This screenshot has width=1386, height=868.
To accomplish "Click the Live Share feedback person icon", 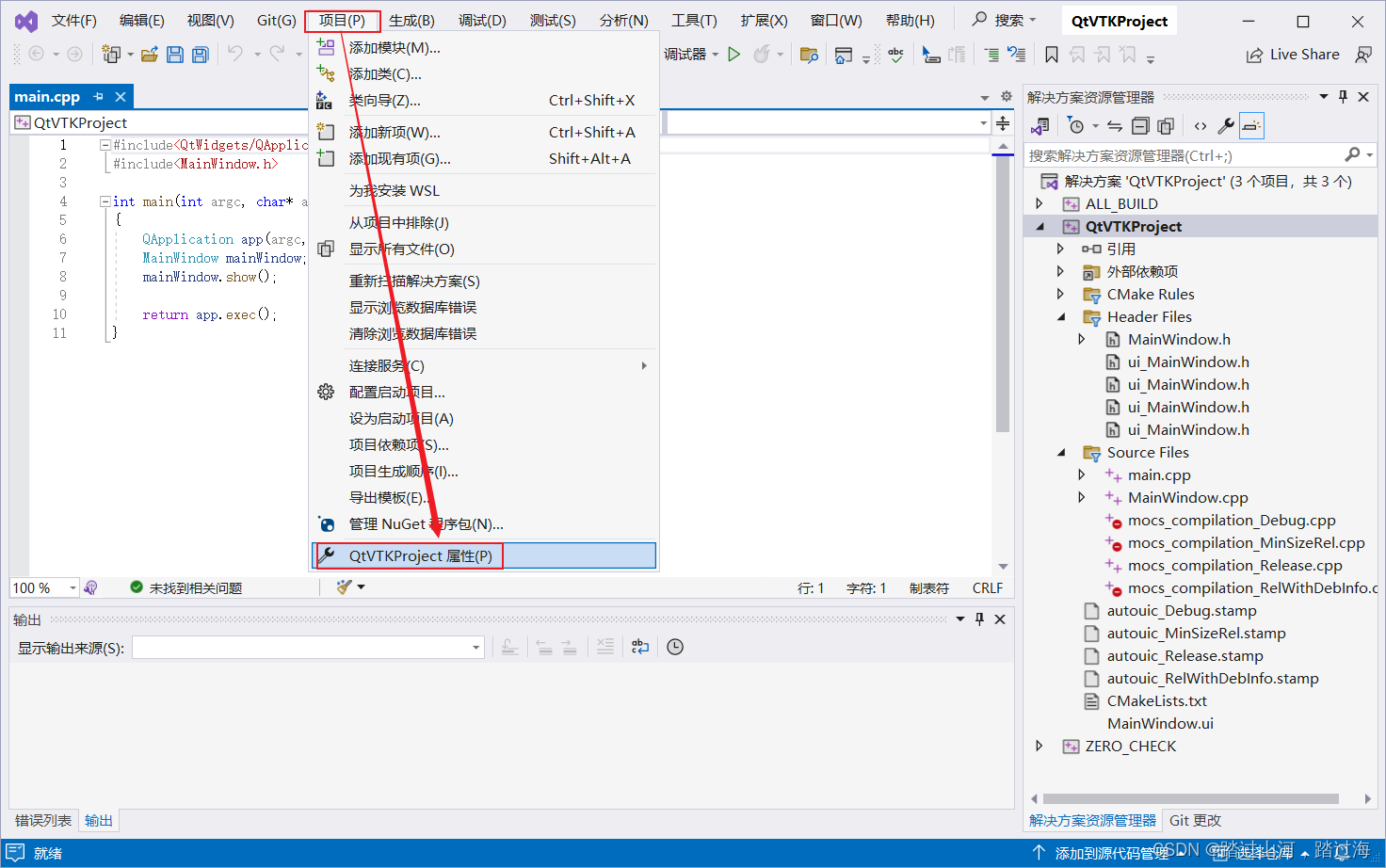I will click(x=1363, y=55).
